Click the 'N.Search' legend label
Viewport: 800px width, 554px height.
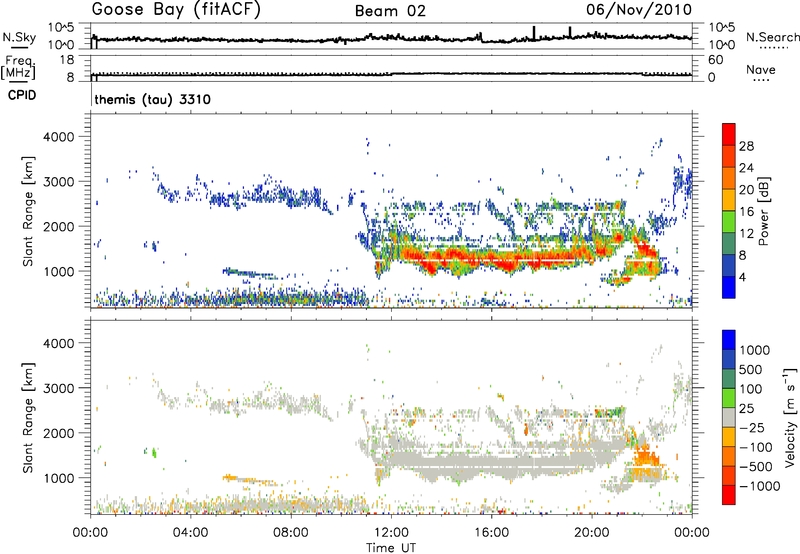tap(773, 37)
